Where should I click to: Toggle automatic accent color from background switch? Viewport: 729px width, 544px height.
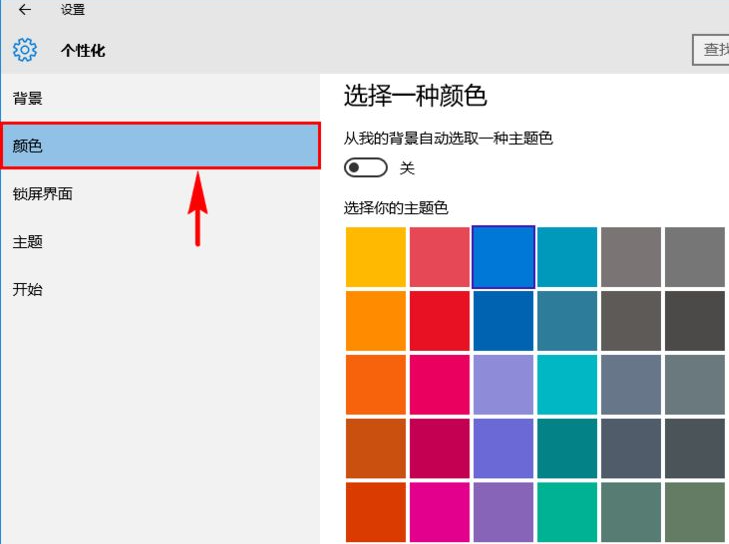pos(365,167)
